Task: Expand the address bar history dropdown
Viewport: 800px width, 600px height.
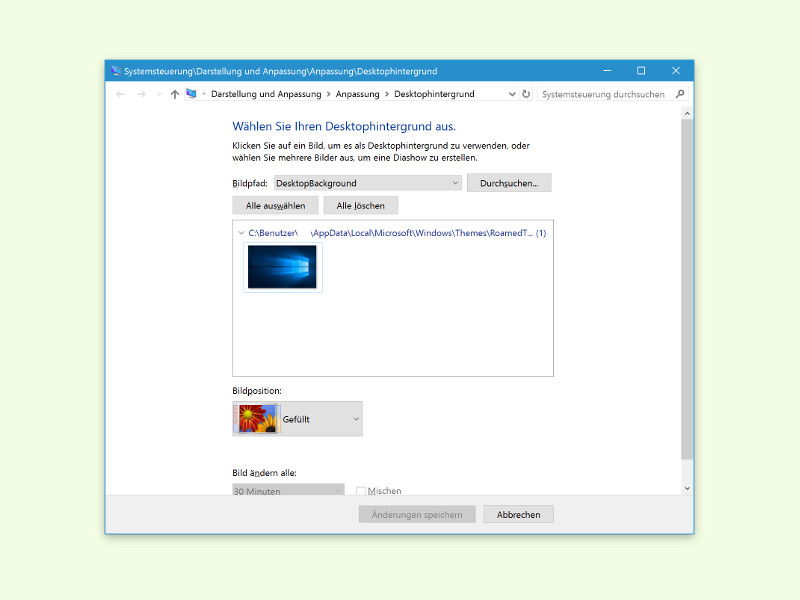Action: [x=512, y=94]
